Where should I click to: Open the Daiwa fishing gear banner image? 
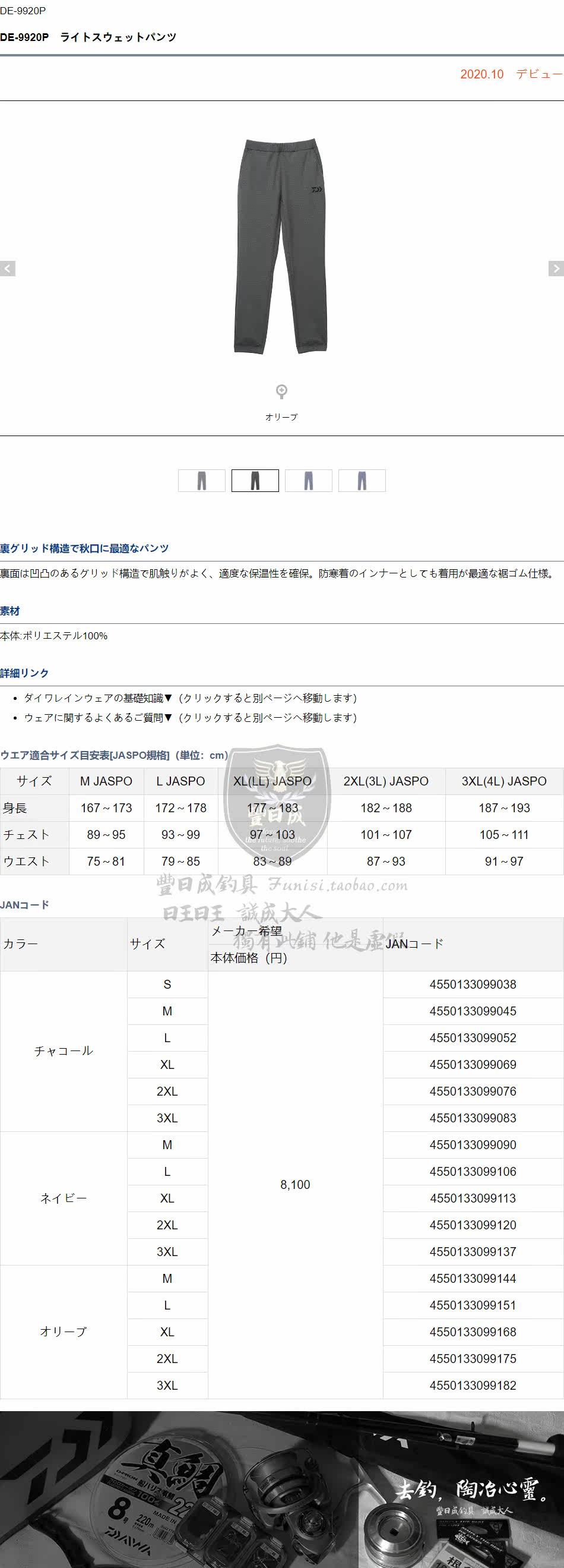pyautogui.click(x=281, y=1489)
